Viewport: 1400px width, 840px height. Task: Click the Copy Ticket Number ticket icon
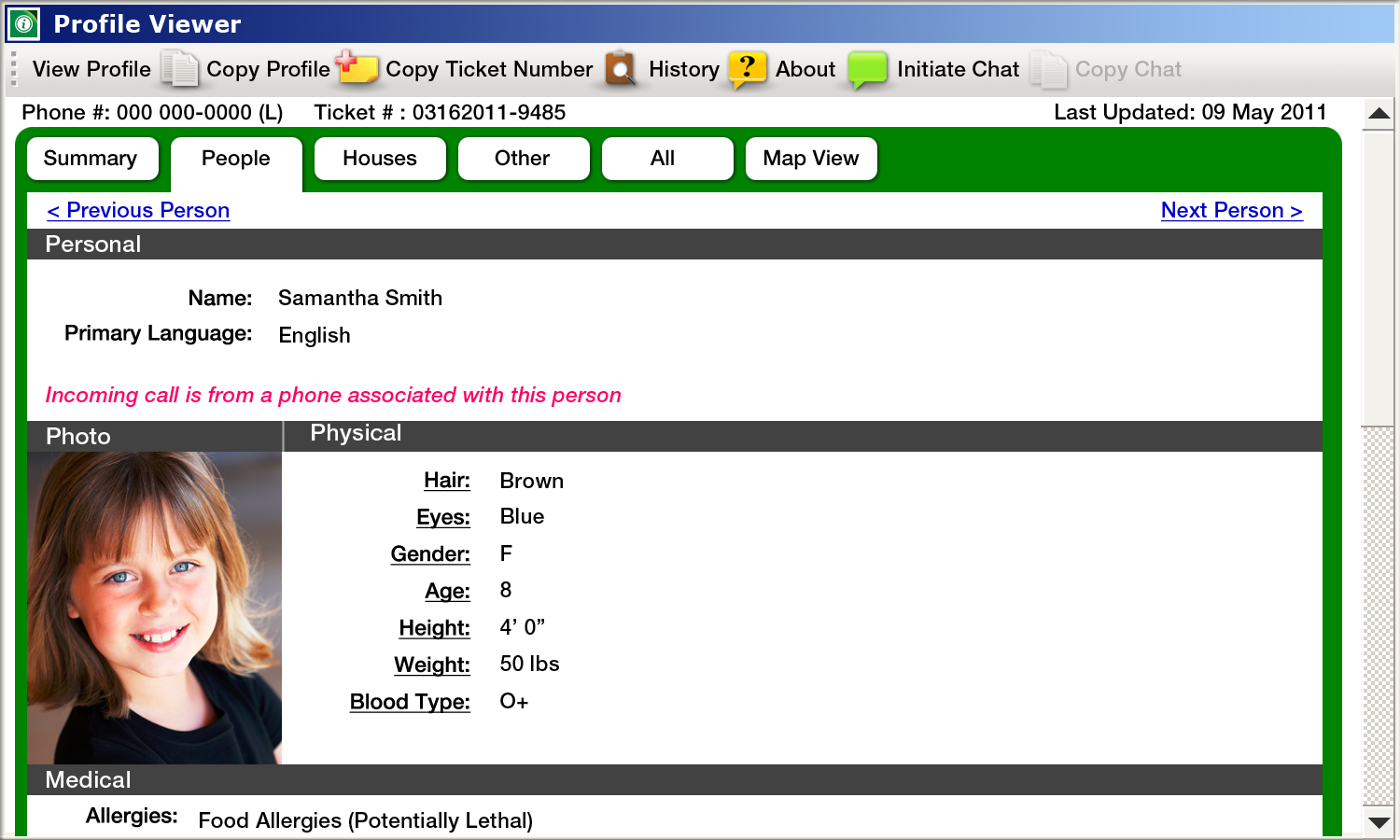click(357, 68)
